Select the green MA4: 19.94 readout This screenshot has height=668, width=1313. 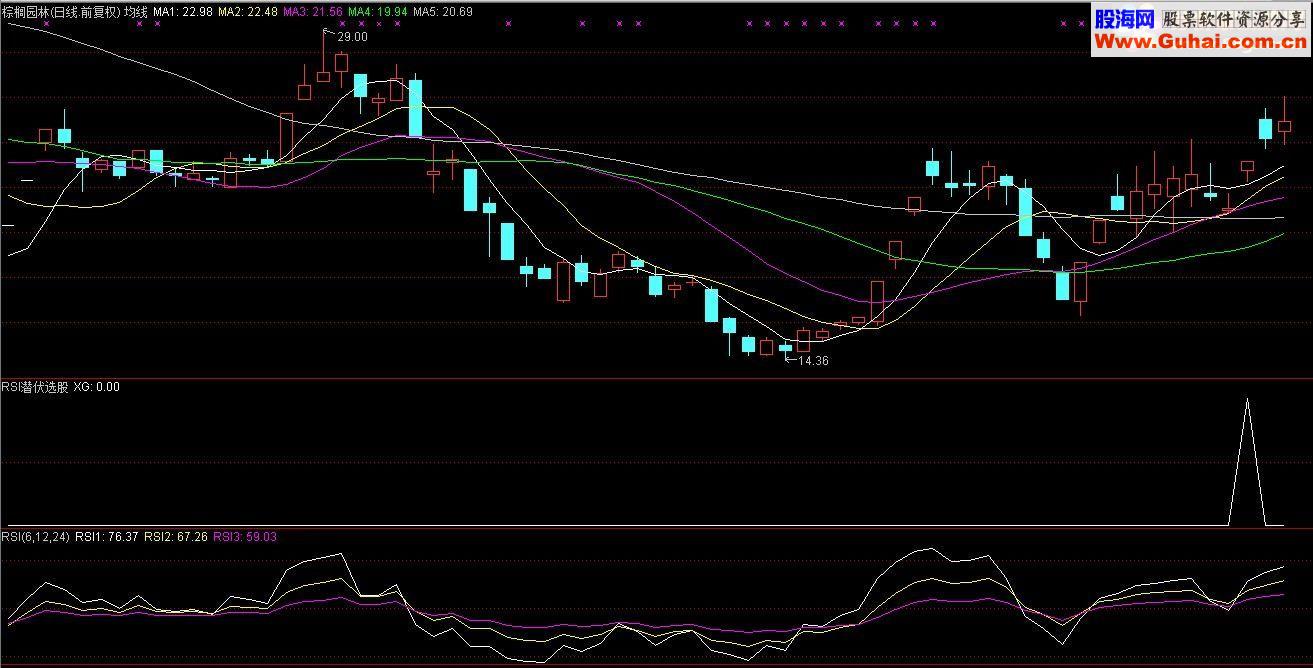tap(377, 12)
